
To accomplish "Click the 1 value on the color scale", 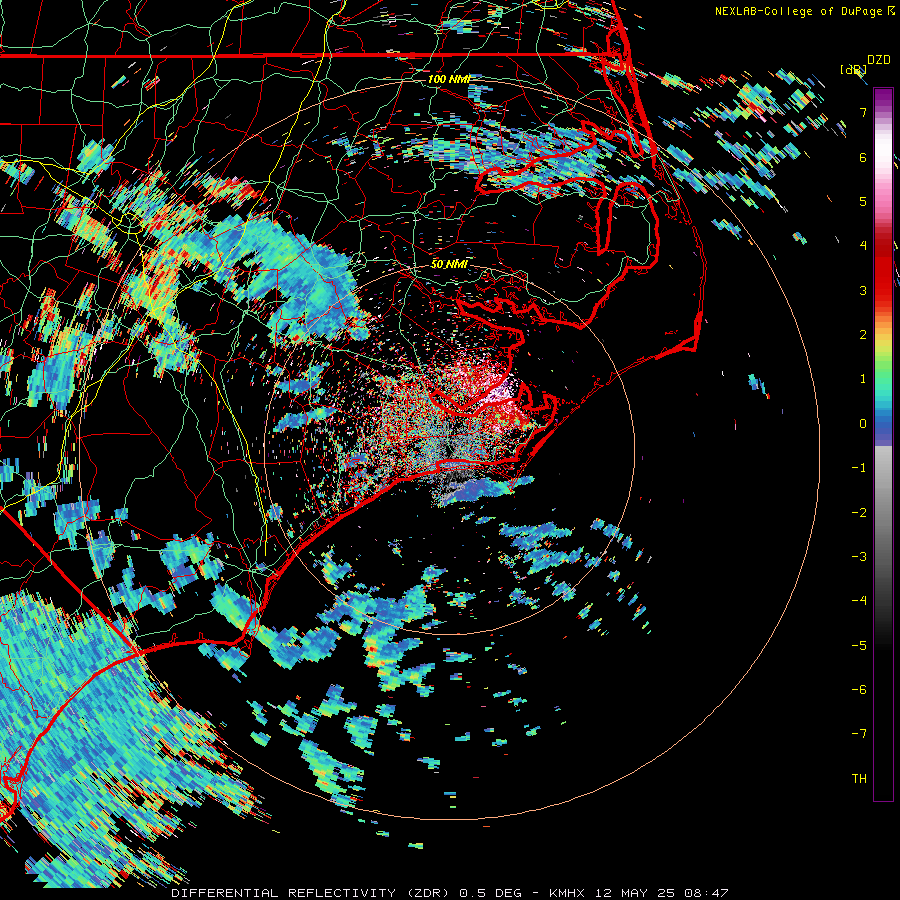I will [x=863, y=379].
